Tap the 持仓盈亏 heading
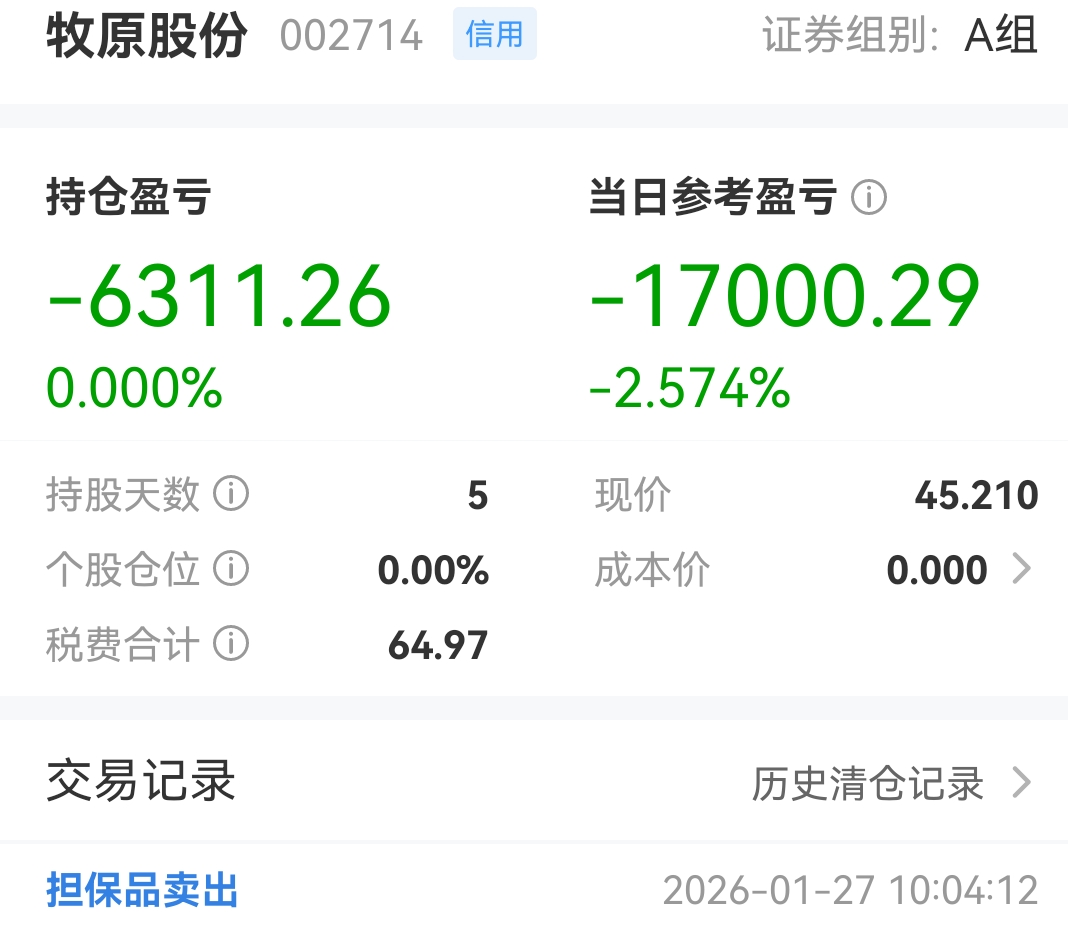This screenshot has width=1068, height=925. click(129, 197)
